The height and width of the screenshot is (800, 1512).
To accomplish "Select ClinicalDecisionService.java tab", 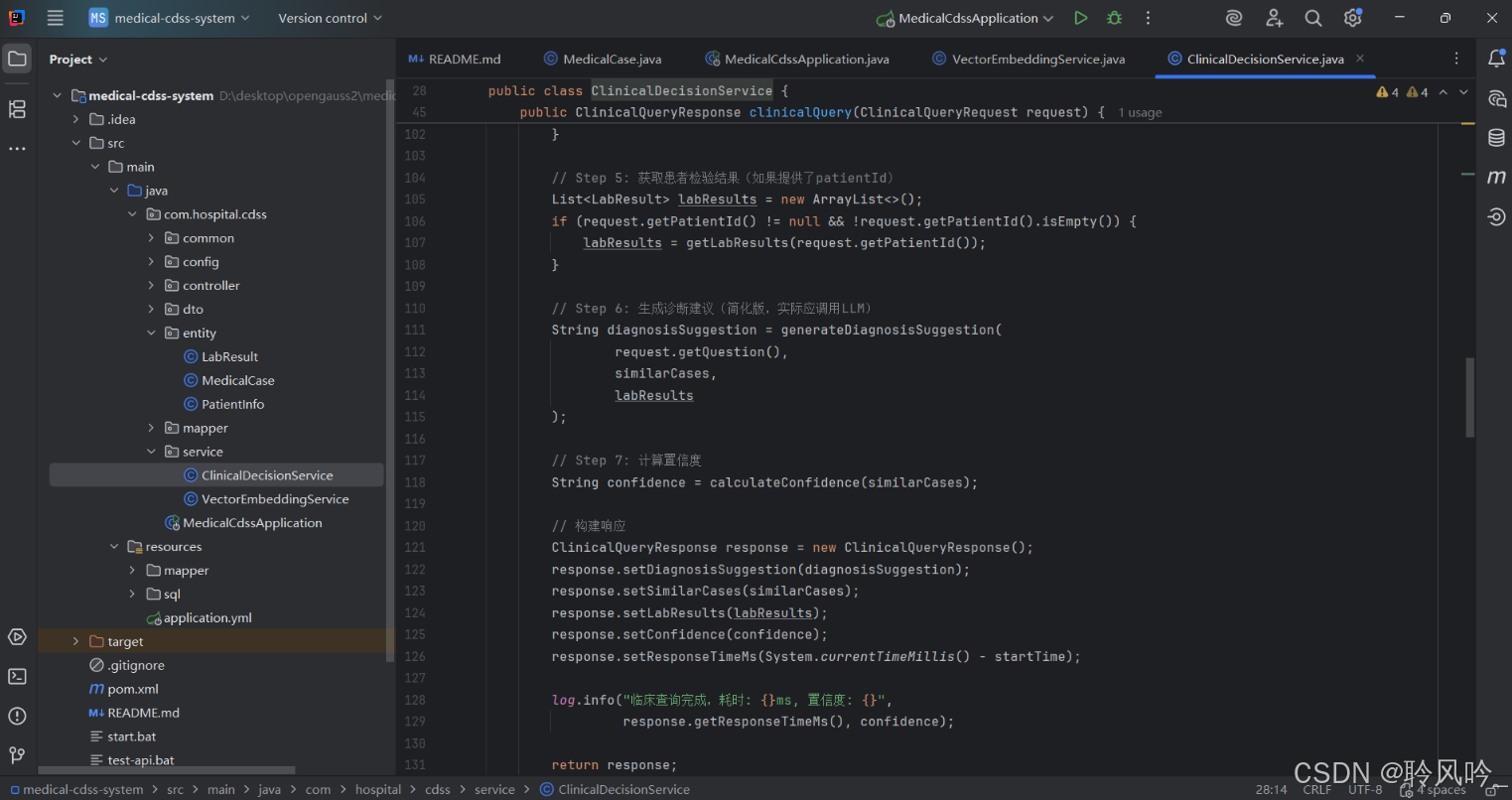I will (1256, 60).
